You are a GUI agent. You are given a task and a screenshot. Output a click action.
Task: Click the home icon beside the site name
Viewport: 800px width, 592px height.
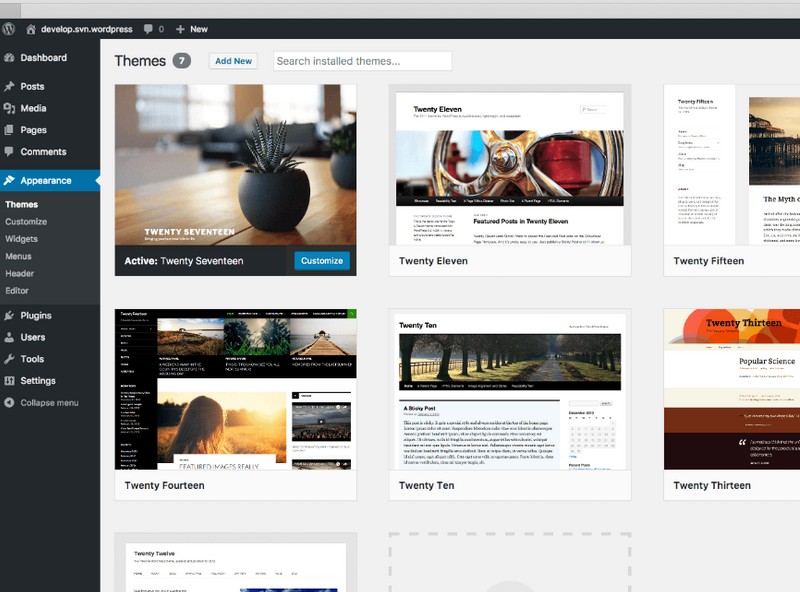point(31,29)
